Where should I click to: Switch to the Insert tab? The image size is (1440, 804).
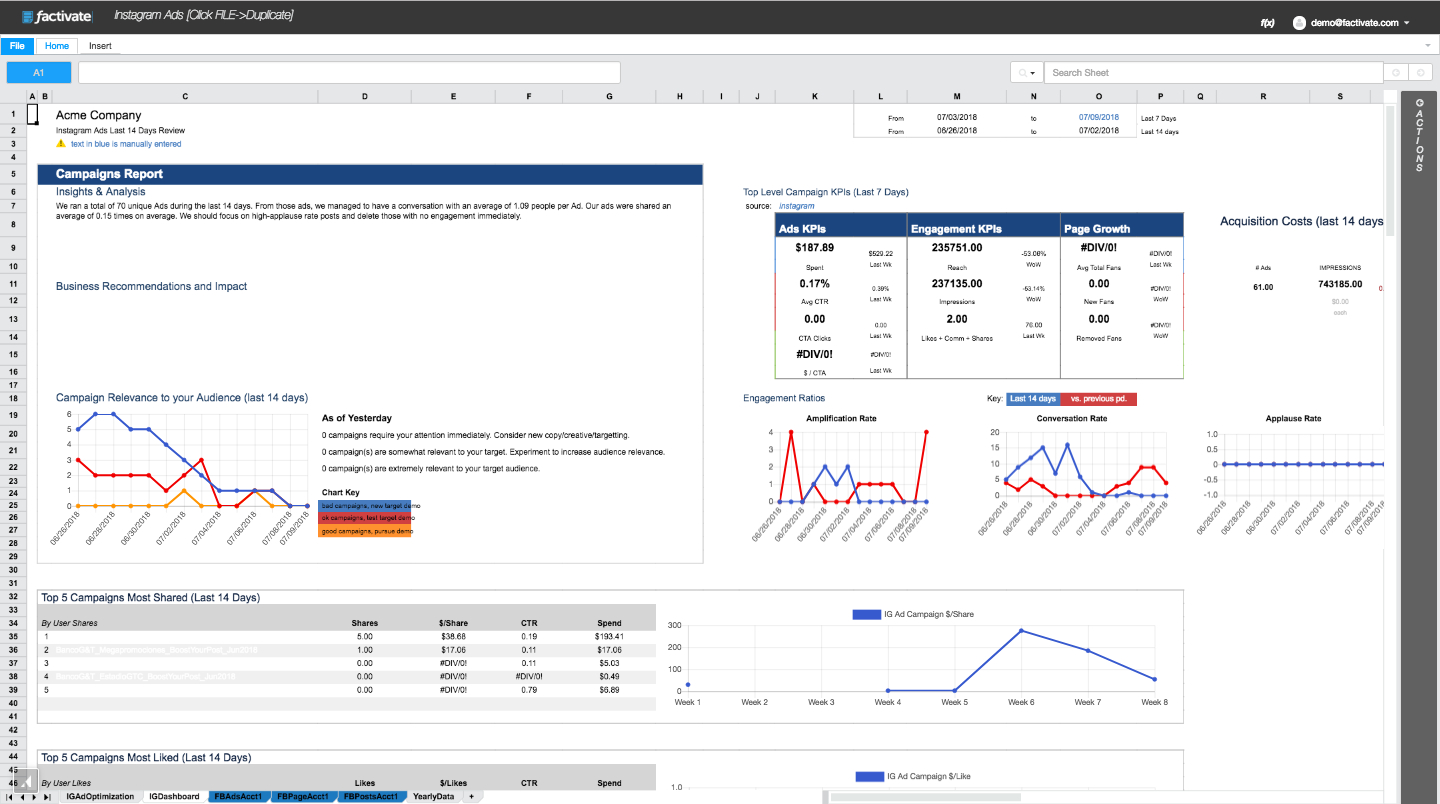click(100, 46)
